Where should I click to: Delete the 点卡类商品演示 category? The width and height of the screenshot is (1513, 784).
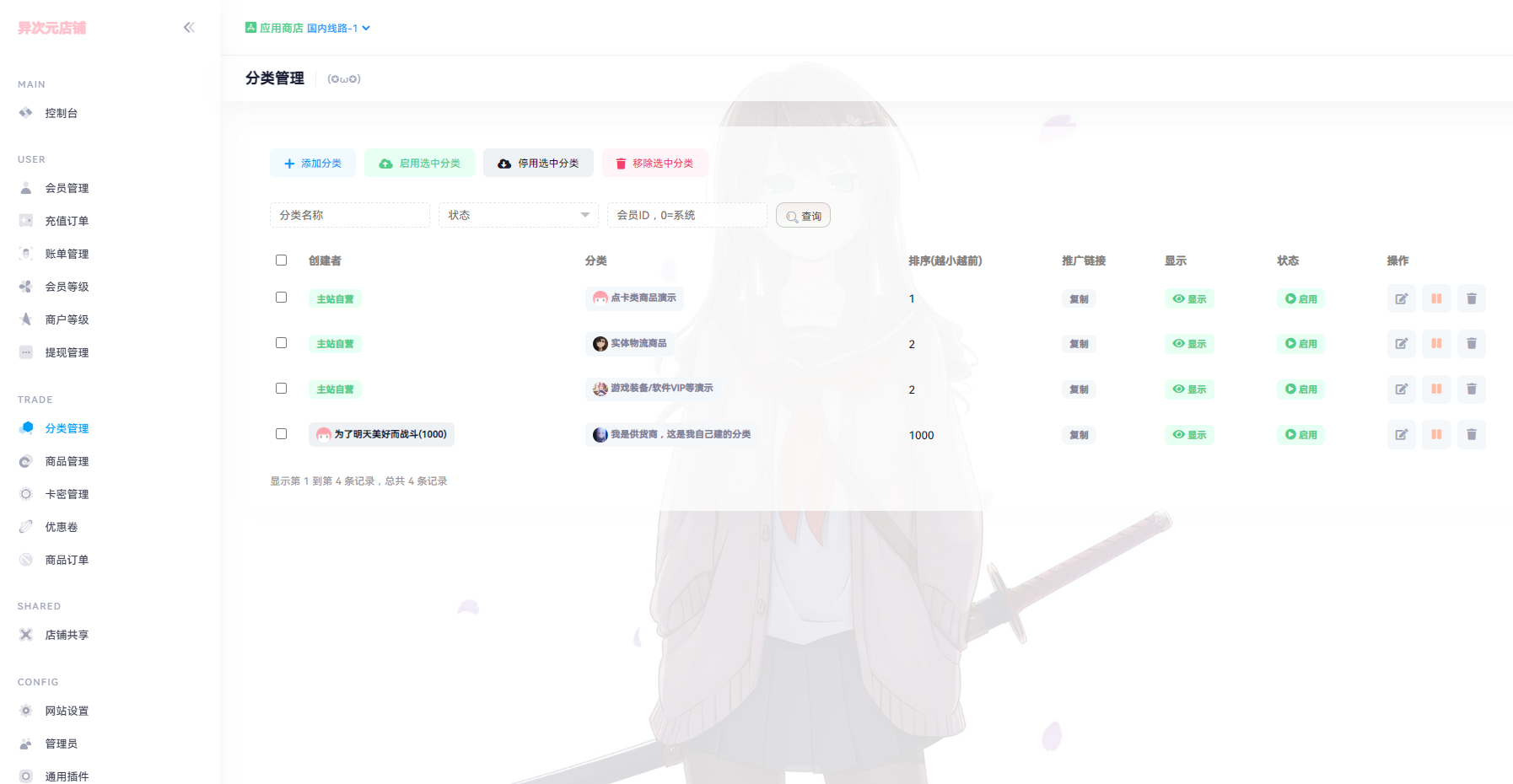[1472, 298]
